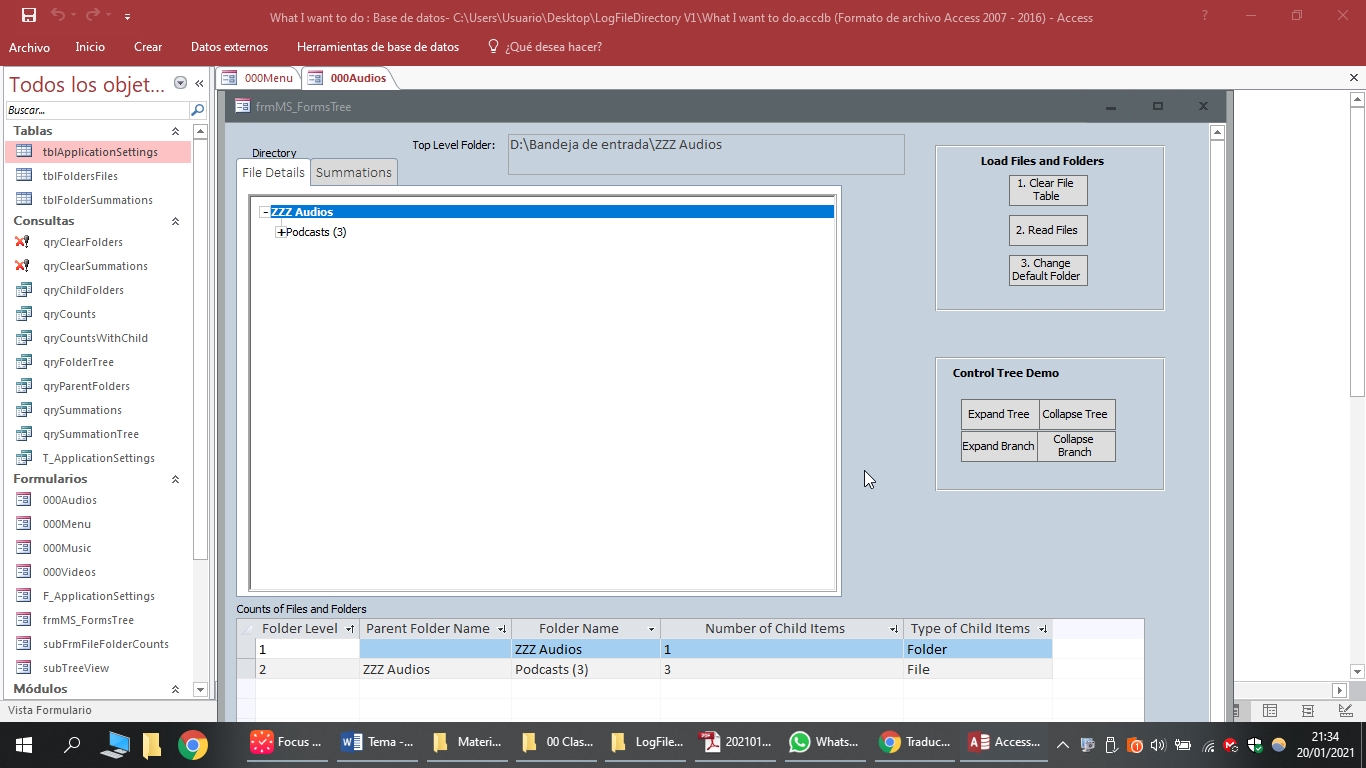
Task: Click the Read Files button
Action: pyautogui.click(x=1048, y=230)
